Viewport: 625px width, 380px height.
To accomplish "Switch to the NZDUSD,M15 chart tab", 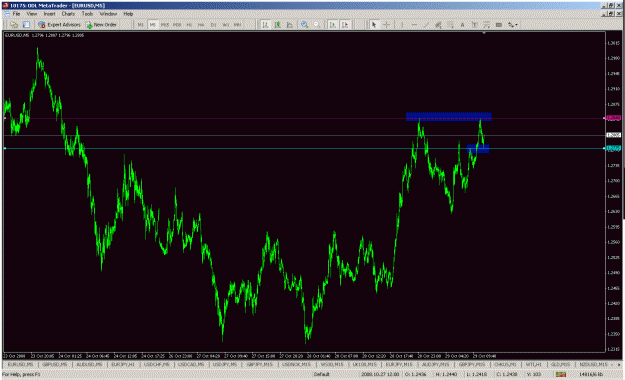I will tap(594, 364).
